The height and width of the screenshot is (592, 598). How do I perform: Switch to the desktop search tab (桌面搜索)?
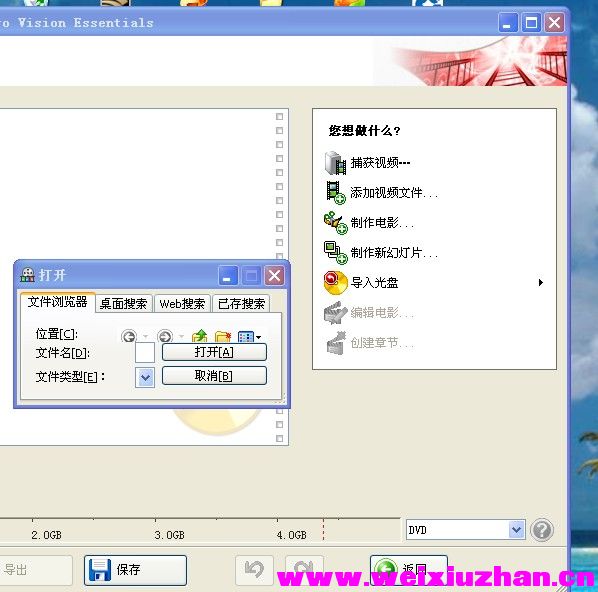(124, 304)
